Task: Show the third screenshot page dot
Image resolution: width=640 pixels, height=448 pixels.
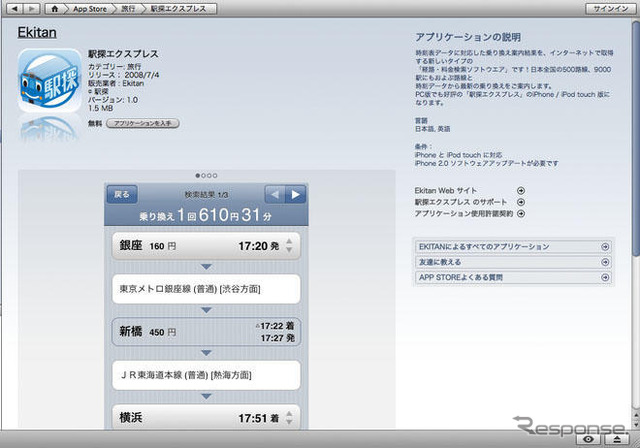Action: pos(209,175)
